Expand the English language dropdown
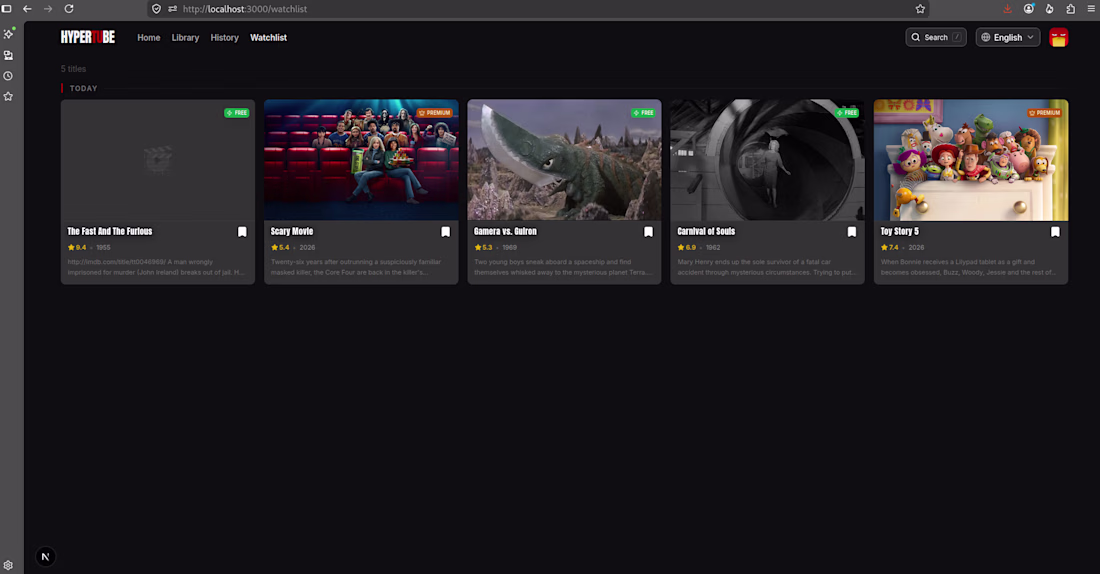This screenshot has height=574, width=1100. pyautogui.click(x=1007, y=37)
